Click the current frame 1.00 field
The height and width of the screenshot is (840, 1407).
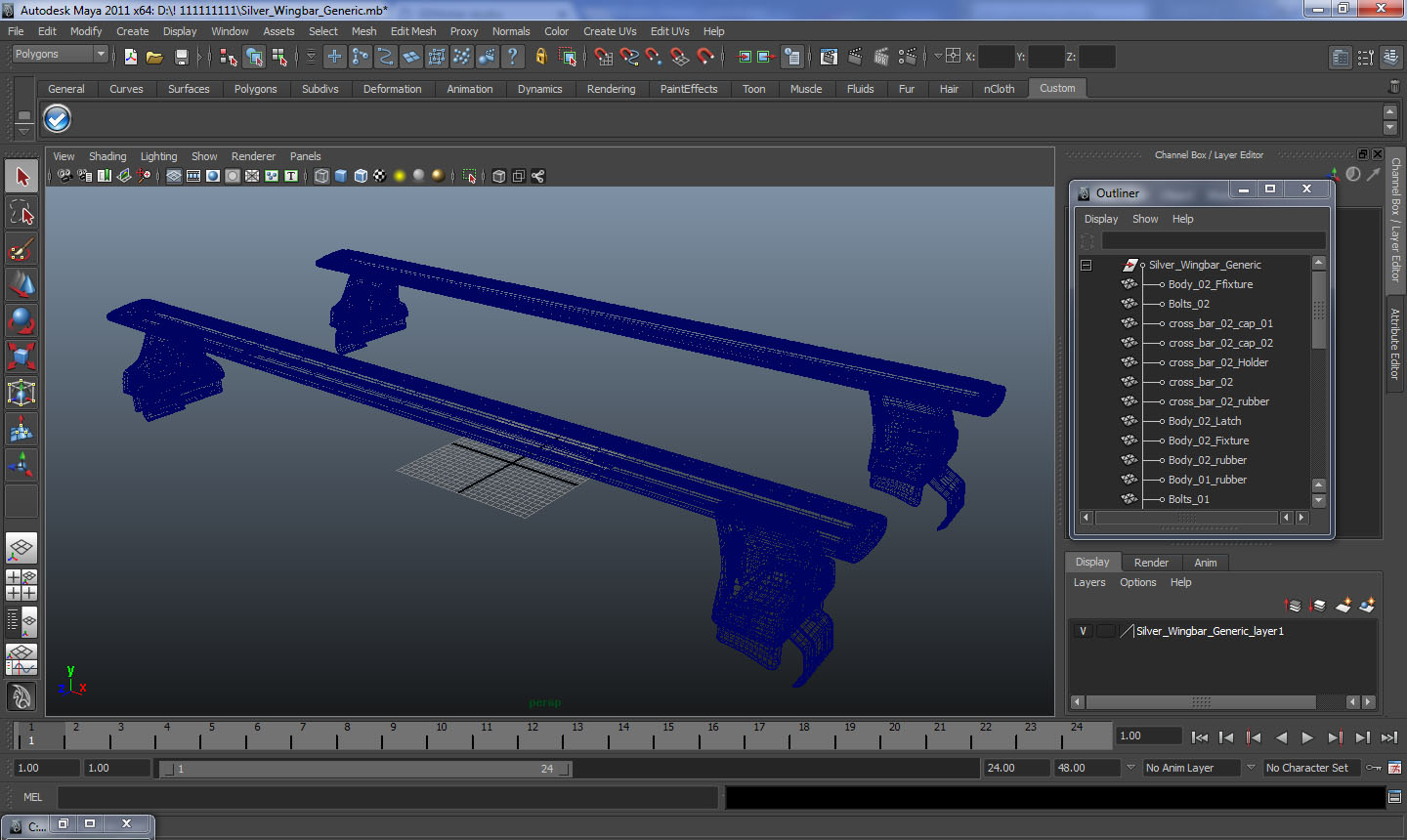pos(1149,736)
